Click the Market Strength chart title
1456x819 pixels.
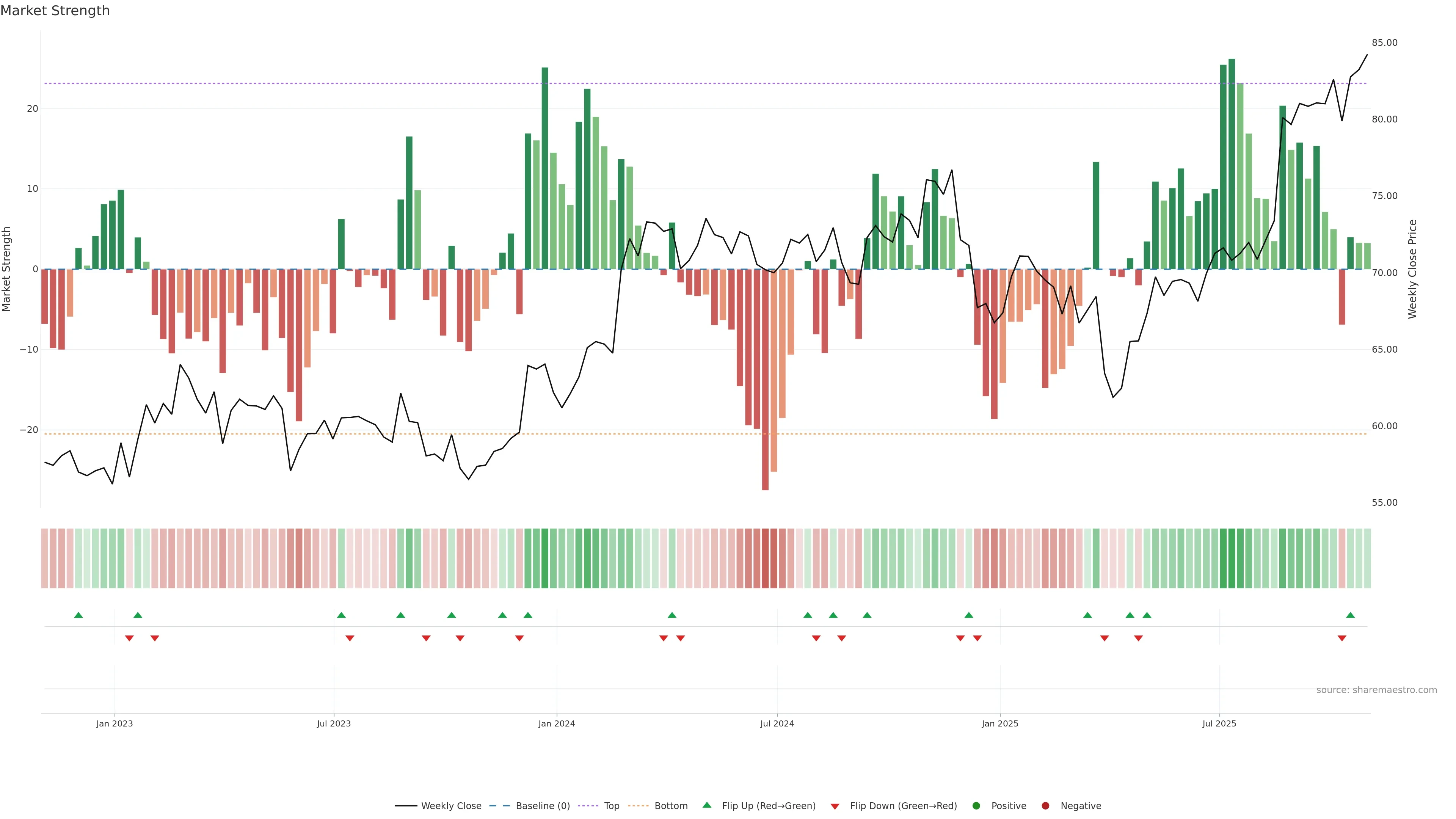coord(55,11)
